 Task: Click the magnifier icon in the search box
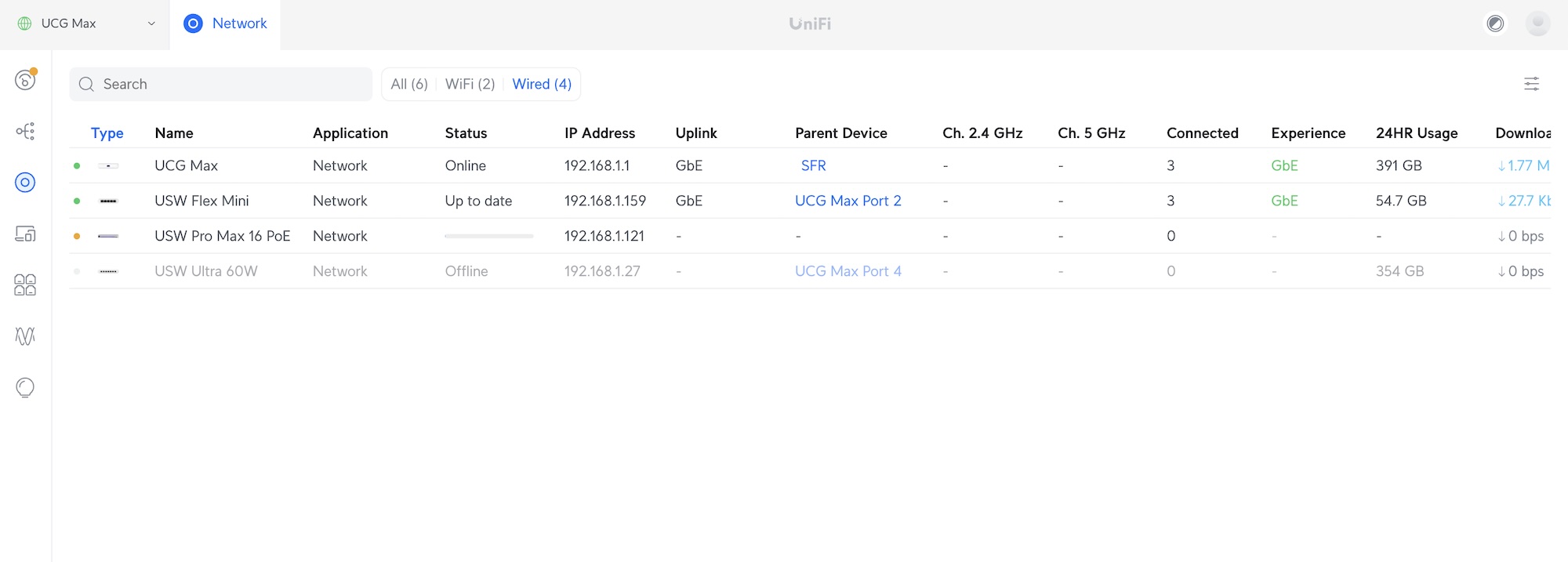(x=87, y=85)
